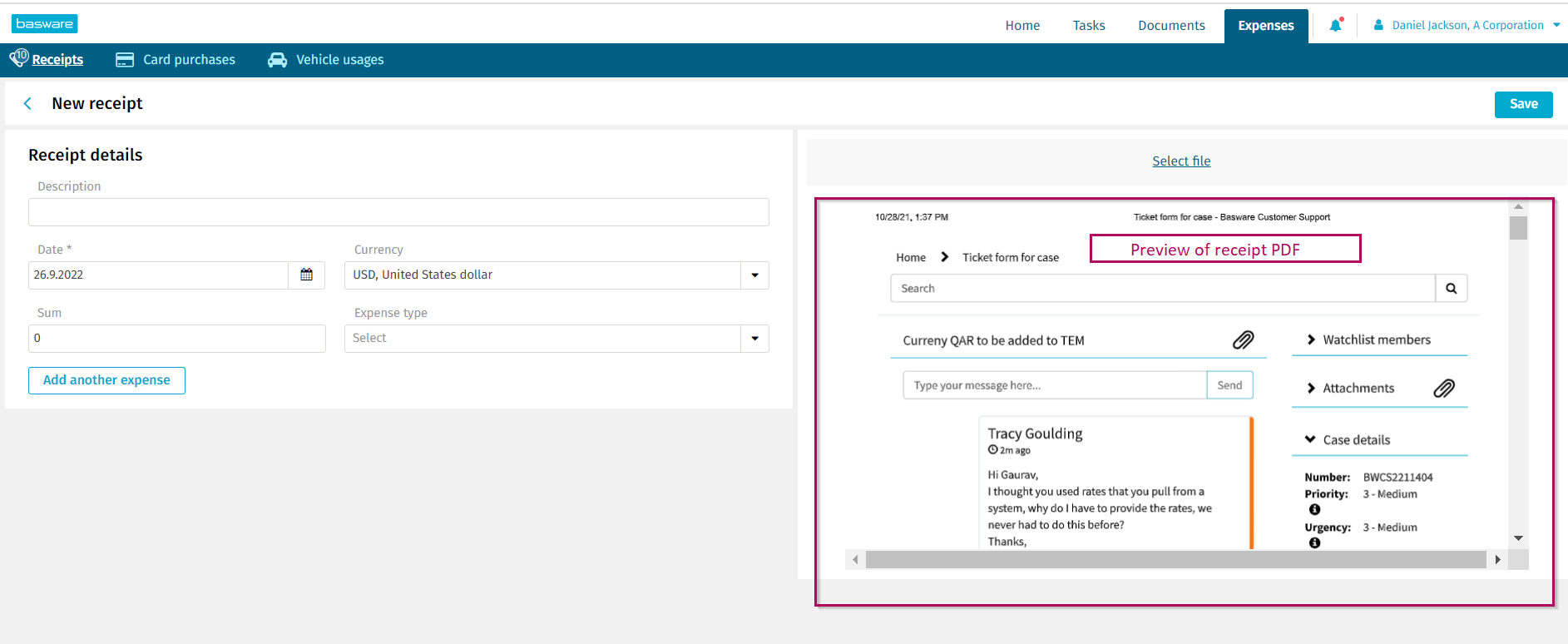Click Add another expense
This screenshot has height=644, width=1568.
(106, 380)
